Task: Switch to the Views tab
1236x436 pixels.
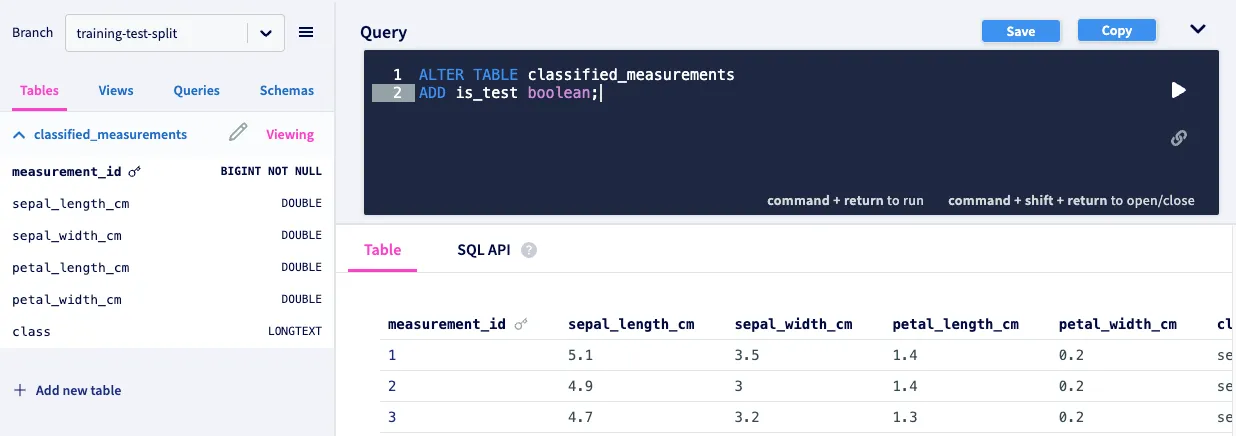Action: point(116,90)
